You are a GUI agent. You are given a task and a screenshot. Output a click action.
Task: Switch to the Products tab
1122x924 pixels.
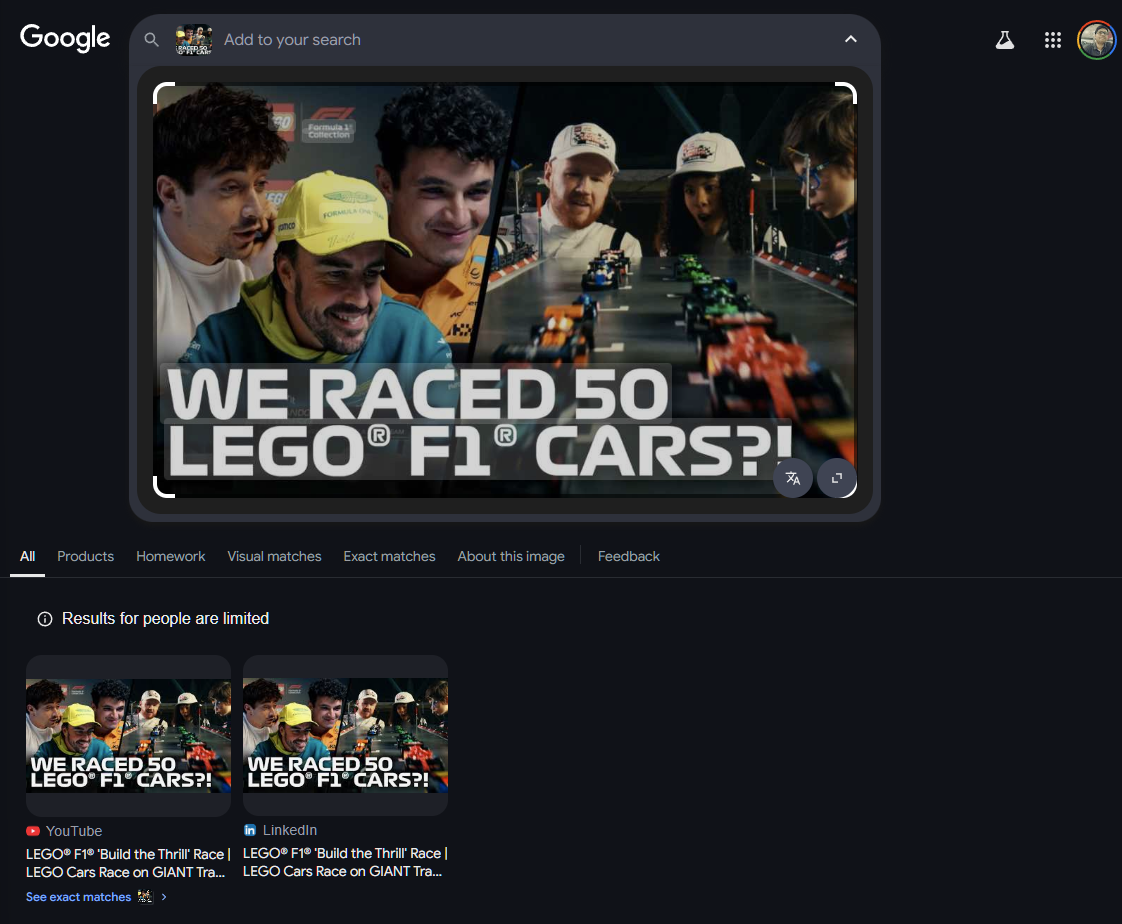tap(85, 556)
